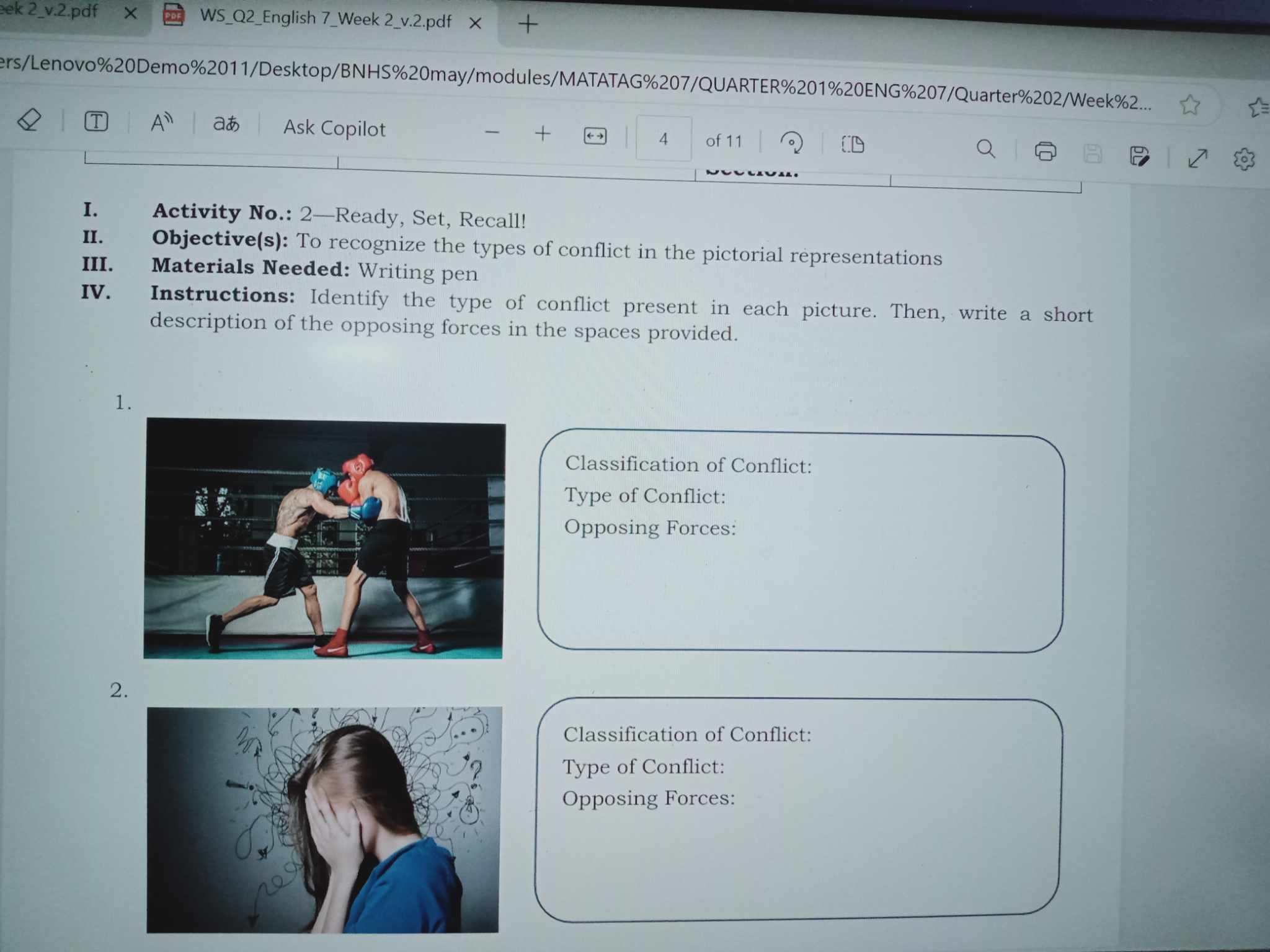This screenshot has width=1270, height=952.
Task: Click the Print icon
Action: click(1045, 151)
